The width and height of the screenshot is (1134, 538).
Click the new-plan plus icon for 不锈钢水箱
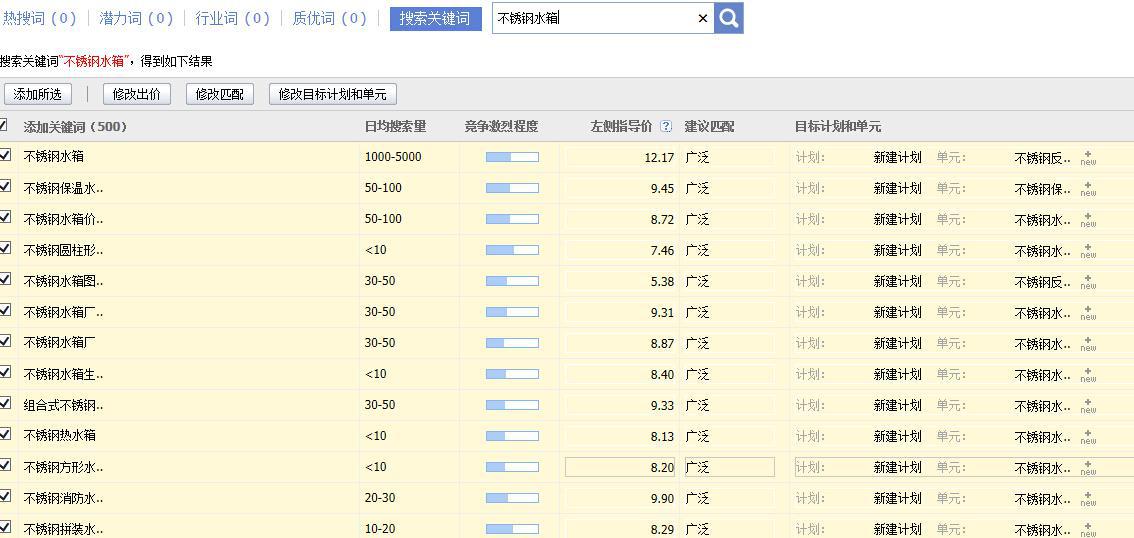click(1088, 158)
